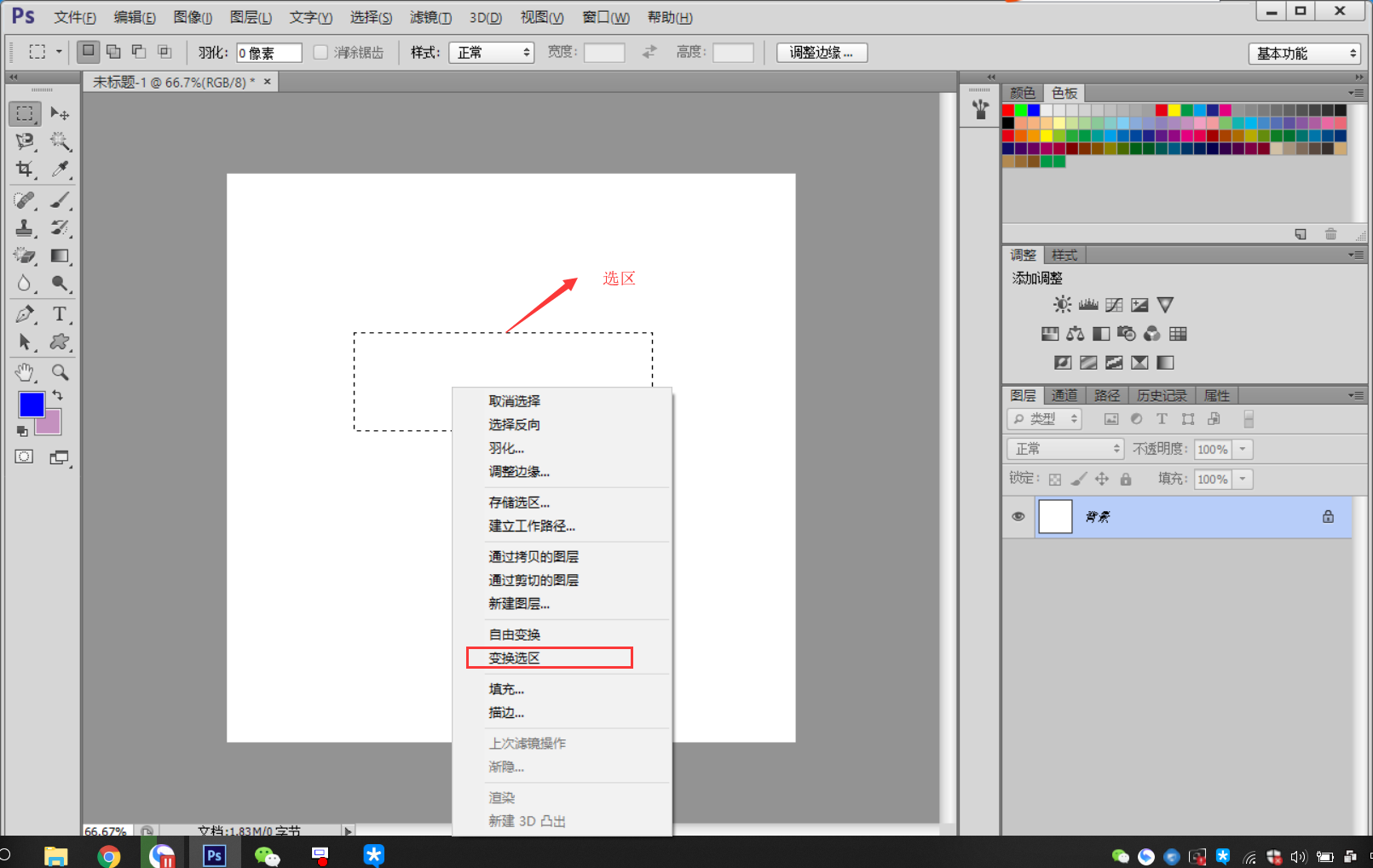Select the Spot Healing Brush tool
Screen dimensions: 1373x868
click(25, 200)
